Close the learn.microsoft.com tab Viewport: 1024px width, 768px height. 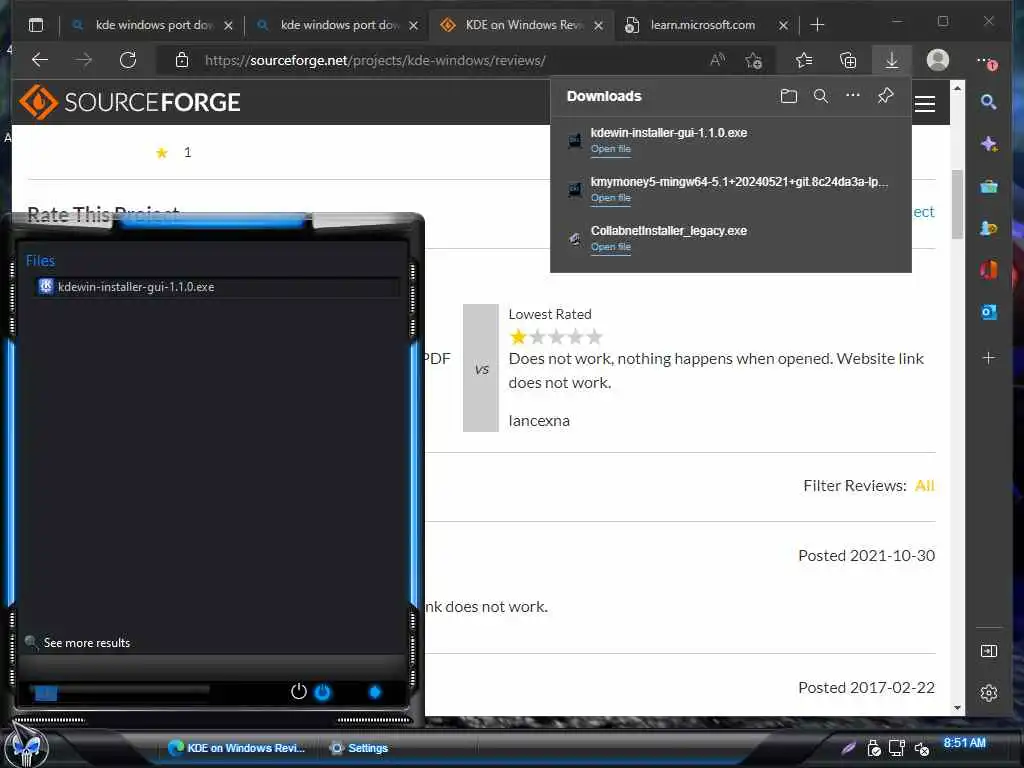[783, 25]
